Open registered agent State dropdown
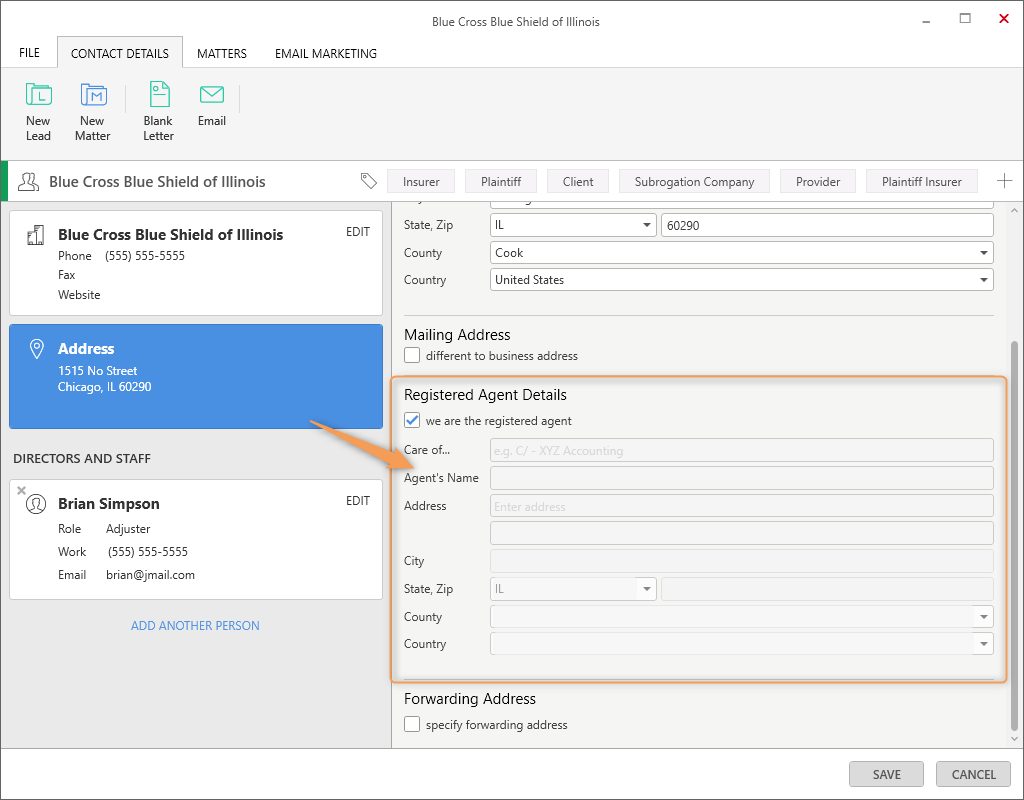Viewport: 1024px width, 800px height. [573, 588]
